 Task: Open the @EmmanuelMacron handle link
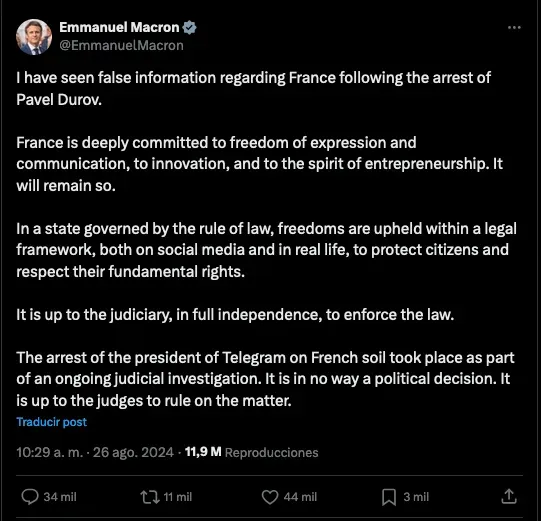[121, 46]
